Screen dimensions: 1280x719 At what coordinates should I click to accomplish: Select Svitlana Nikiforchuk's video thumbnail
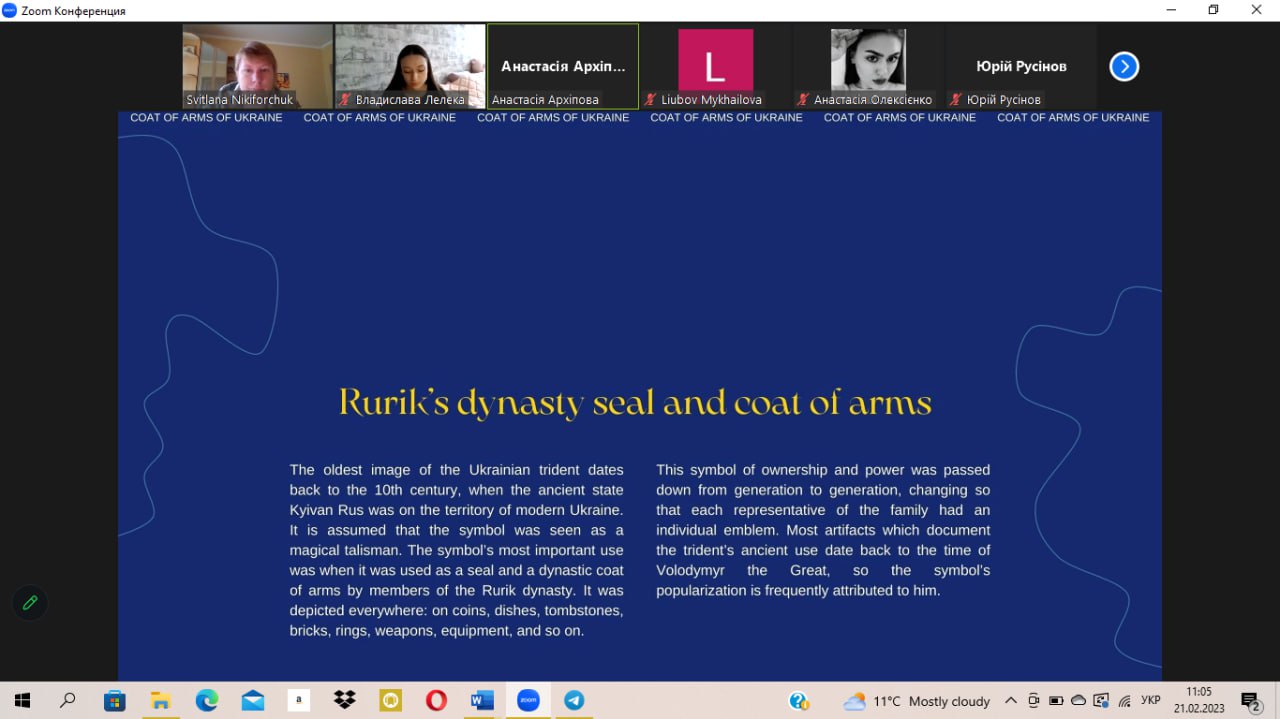pos(258,66)
